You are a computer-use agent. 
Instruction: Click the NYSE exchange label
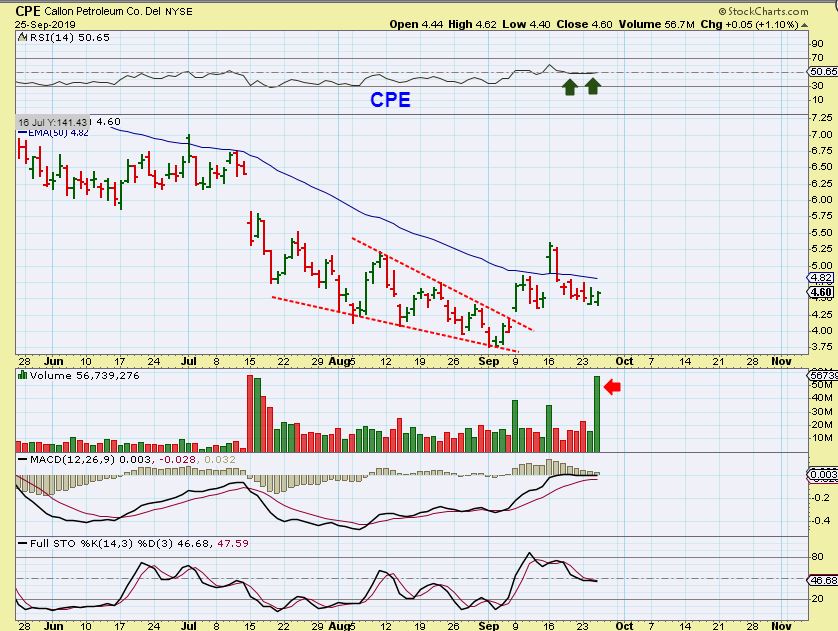point(179,11)
